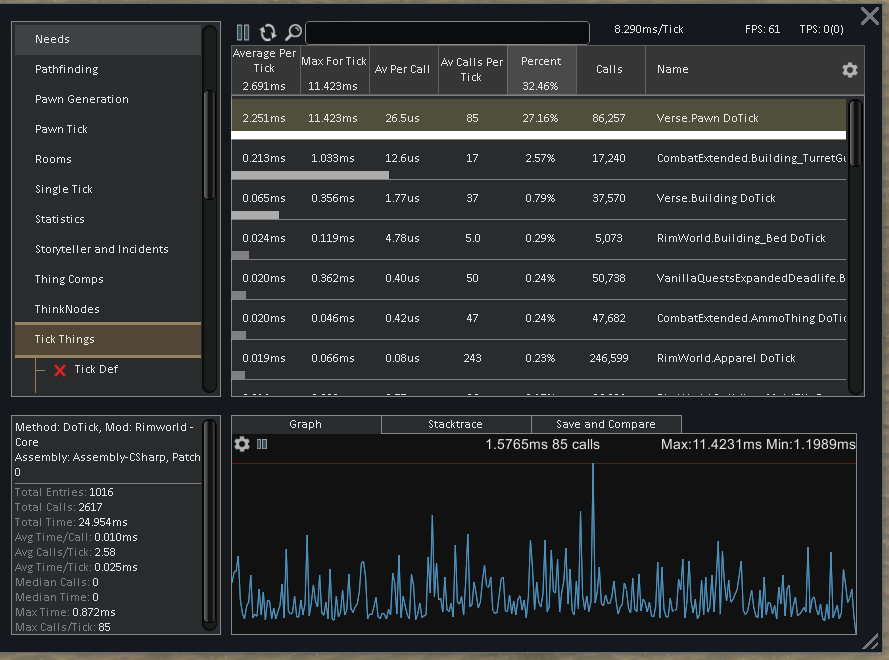Image resolution: width=889 pixels, height=660 pixels.
Task: Open table column settings gear
Action: (849, 70)
